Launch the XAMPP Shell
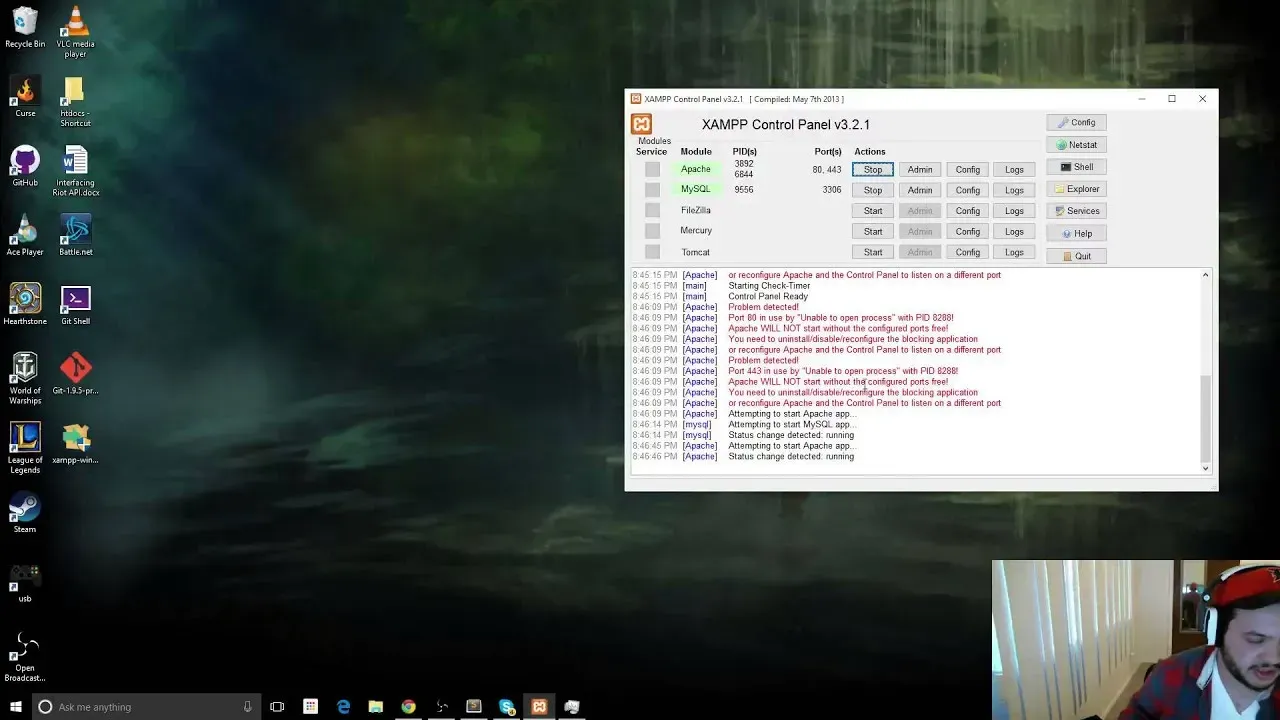 1076,167
